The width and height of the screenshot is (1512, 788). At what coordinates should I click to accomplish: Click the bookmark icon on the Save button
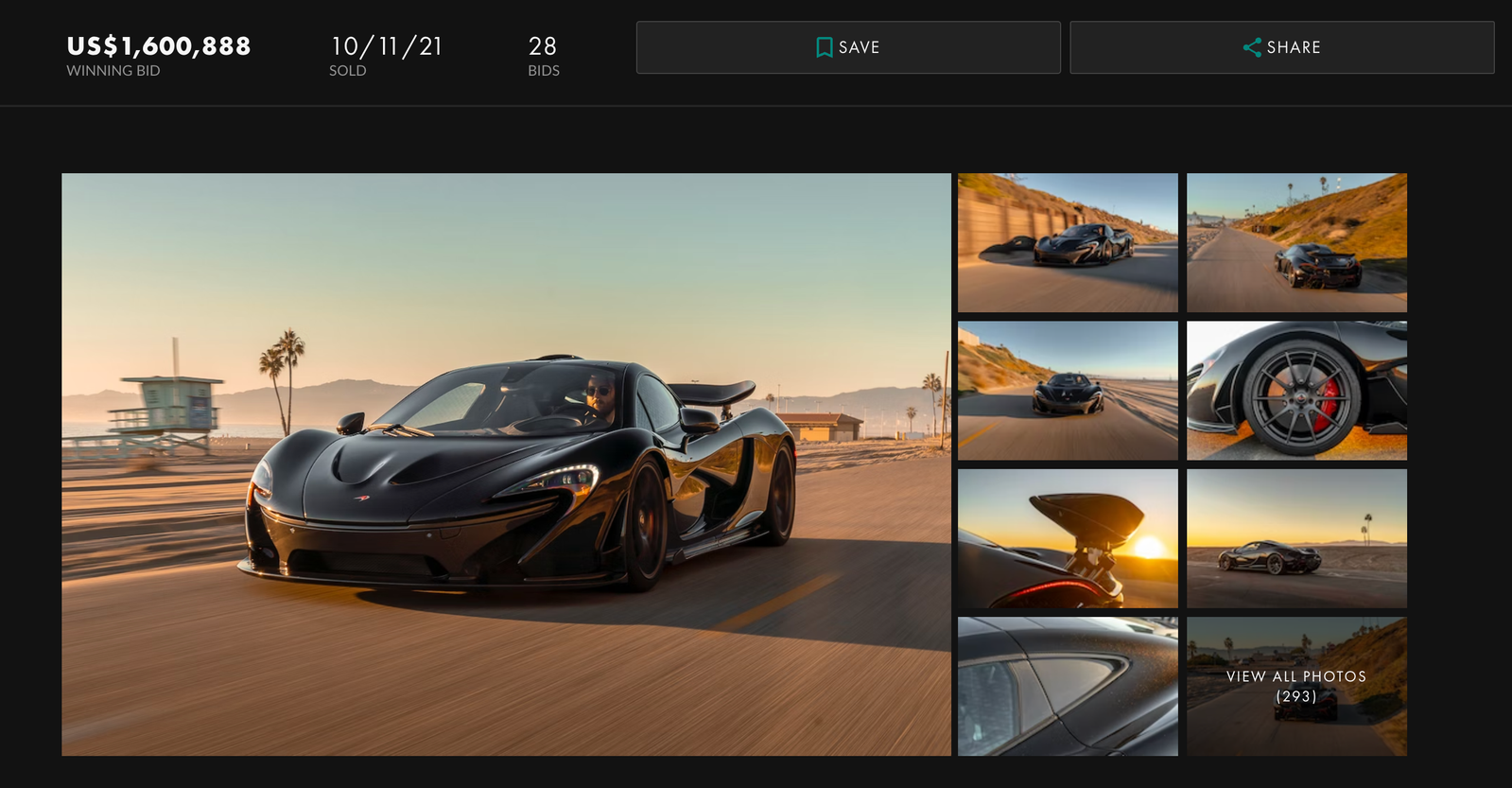tap(824, 47)
